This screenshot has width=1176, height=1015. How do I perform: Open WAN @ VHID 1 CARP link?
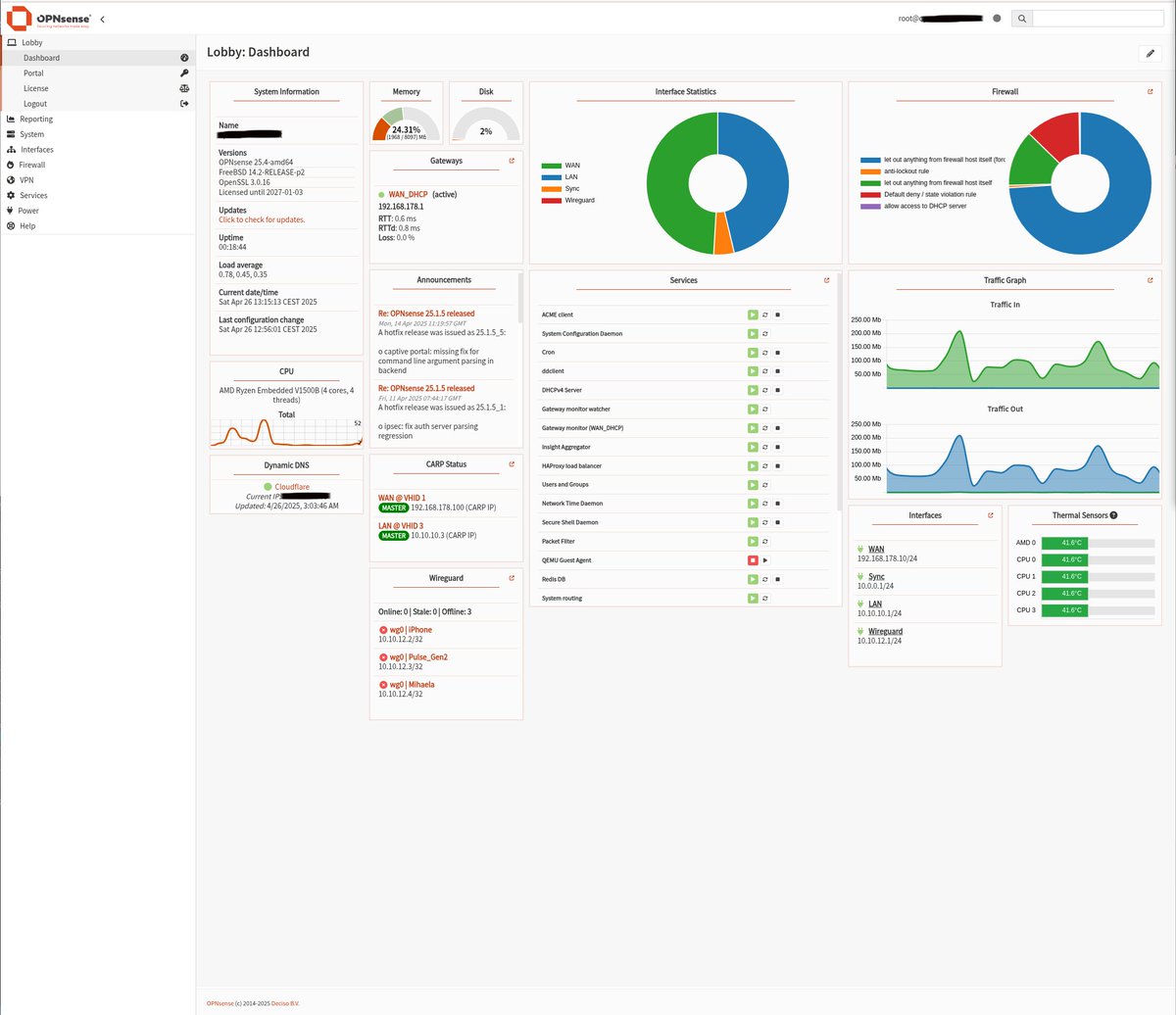coord(402,498)
